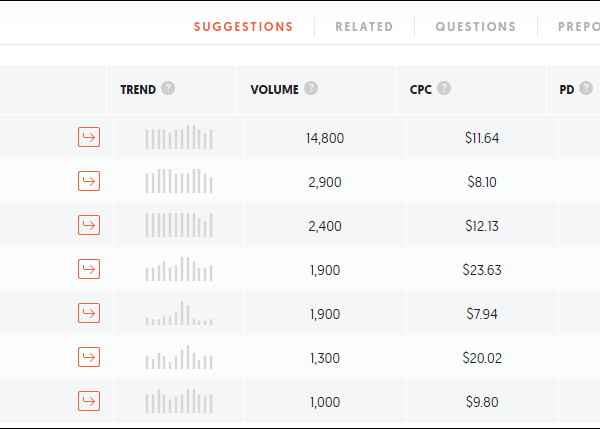Click the trend chart in the 14,800 row
The height and width of the screenshot is (429, 600).
tap(179, 138)
